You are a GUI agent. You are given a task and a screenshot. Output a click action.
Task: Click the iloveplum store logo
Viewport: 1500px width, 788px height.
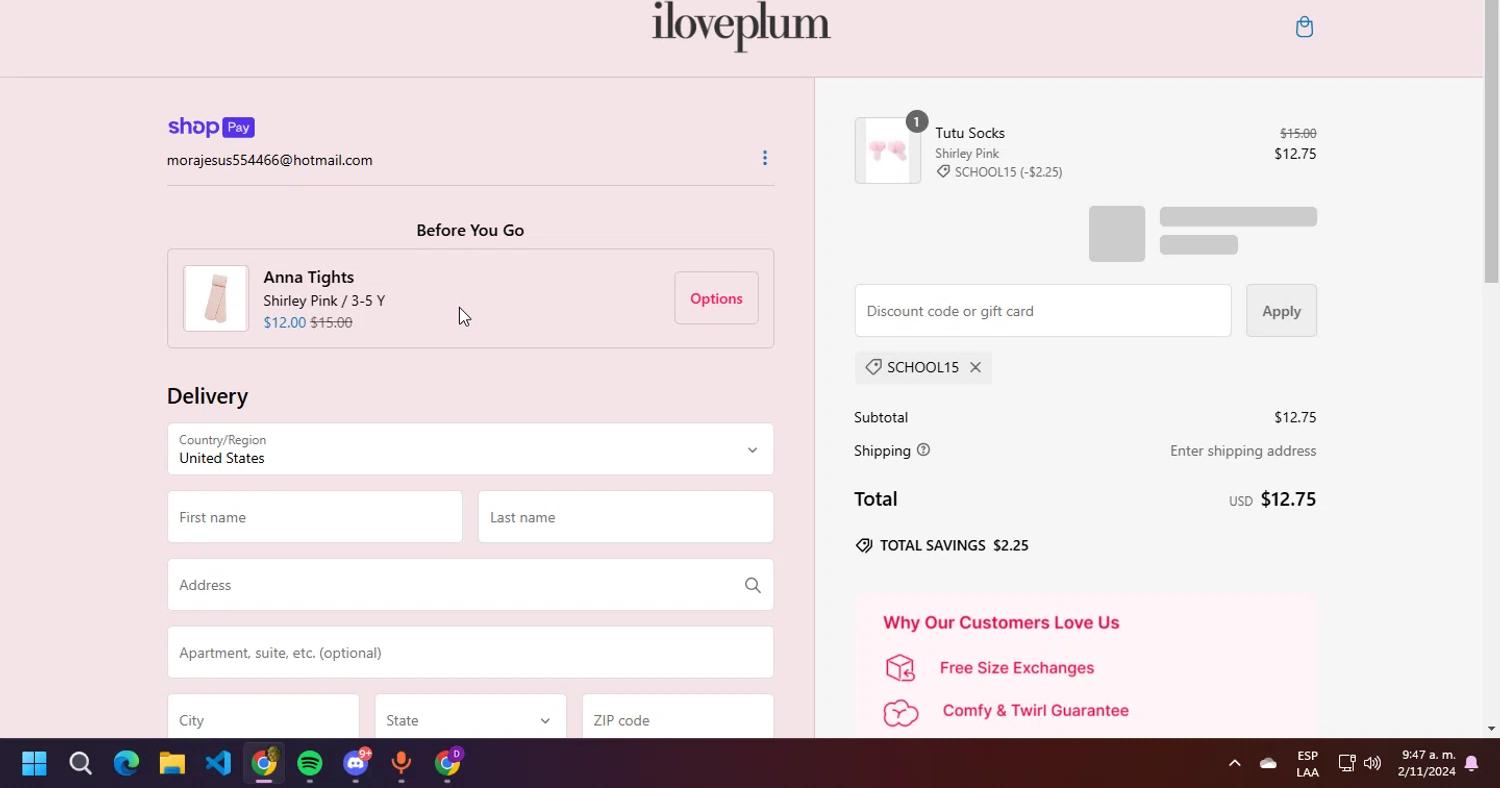(741, 26)
